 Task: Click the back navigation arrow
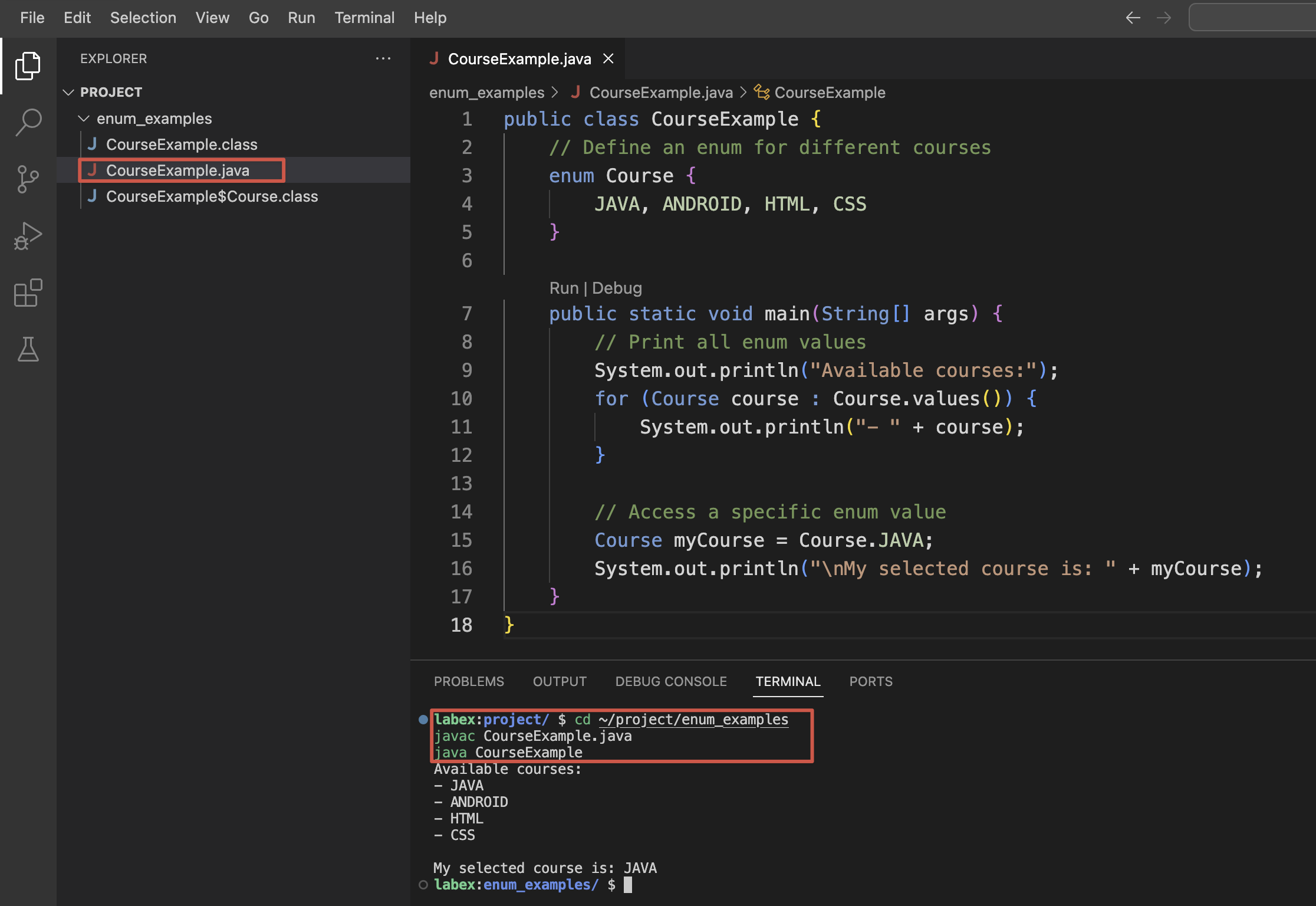coord(1133,18)
